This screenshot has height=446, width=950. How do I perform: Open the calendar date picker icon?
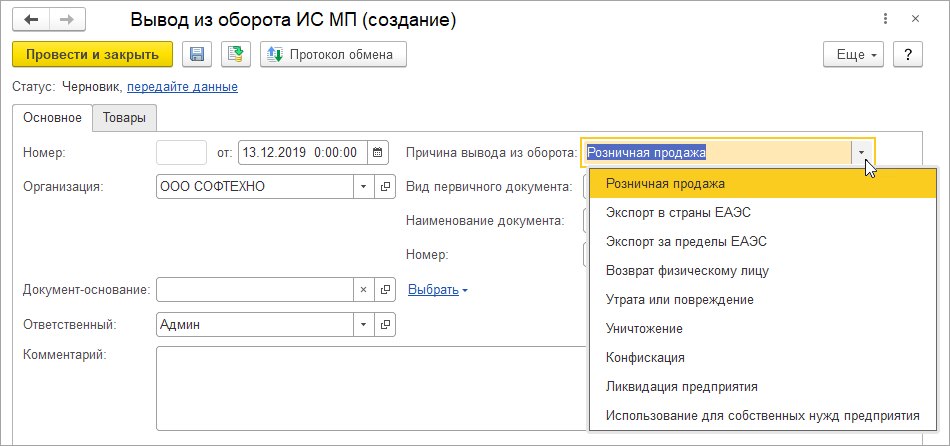[377, 153]
